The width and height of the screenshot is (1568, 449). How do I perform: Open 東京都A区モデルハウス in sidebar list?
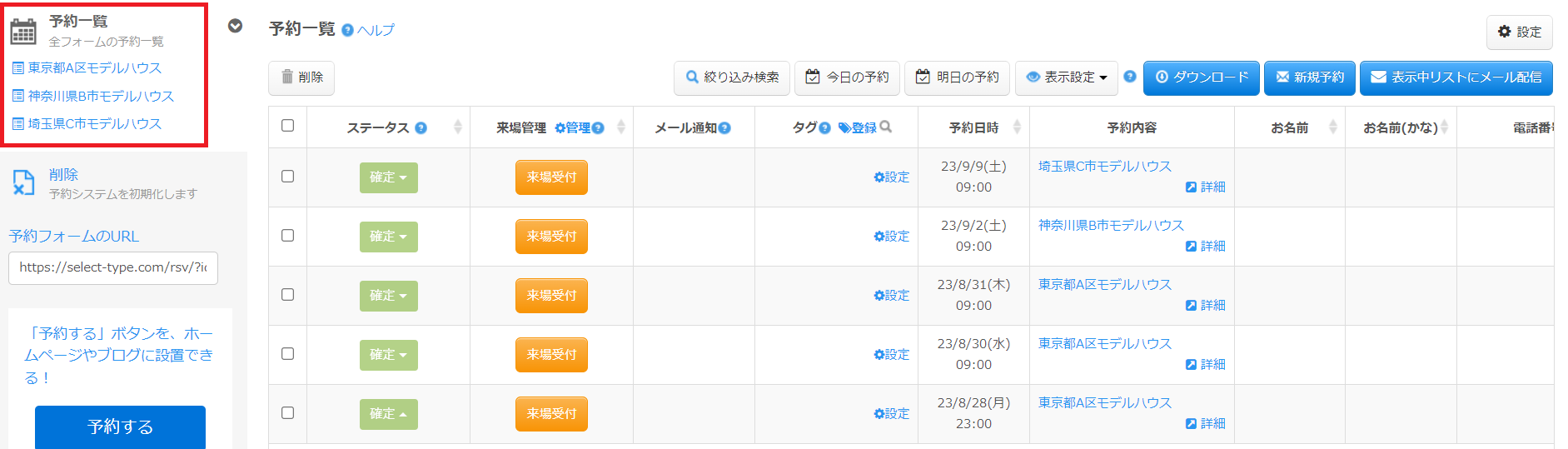(94, 68)
